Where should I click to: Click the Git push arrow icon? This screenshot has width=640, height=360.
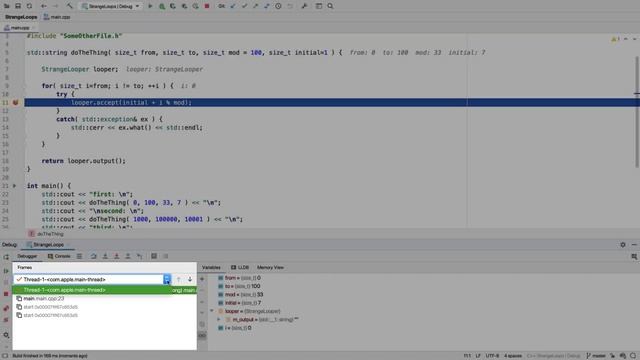click(256, 6)
